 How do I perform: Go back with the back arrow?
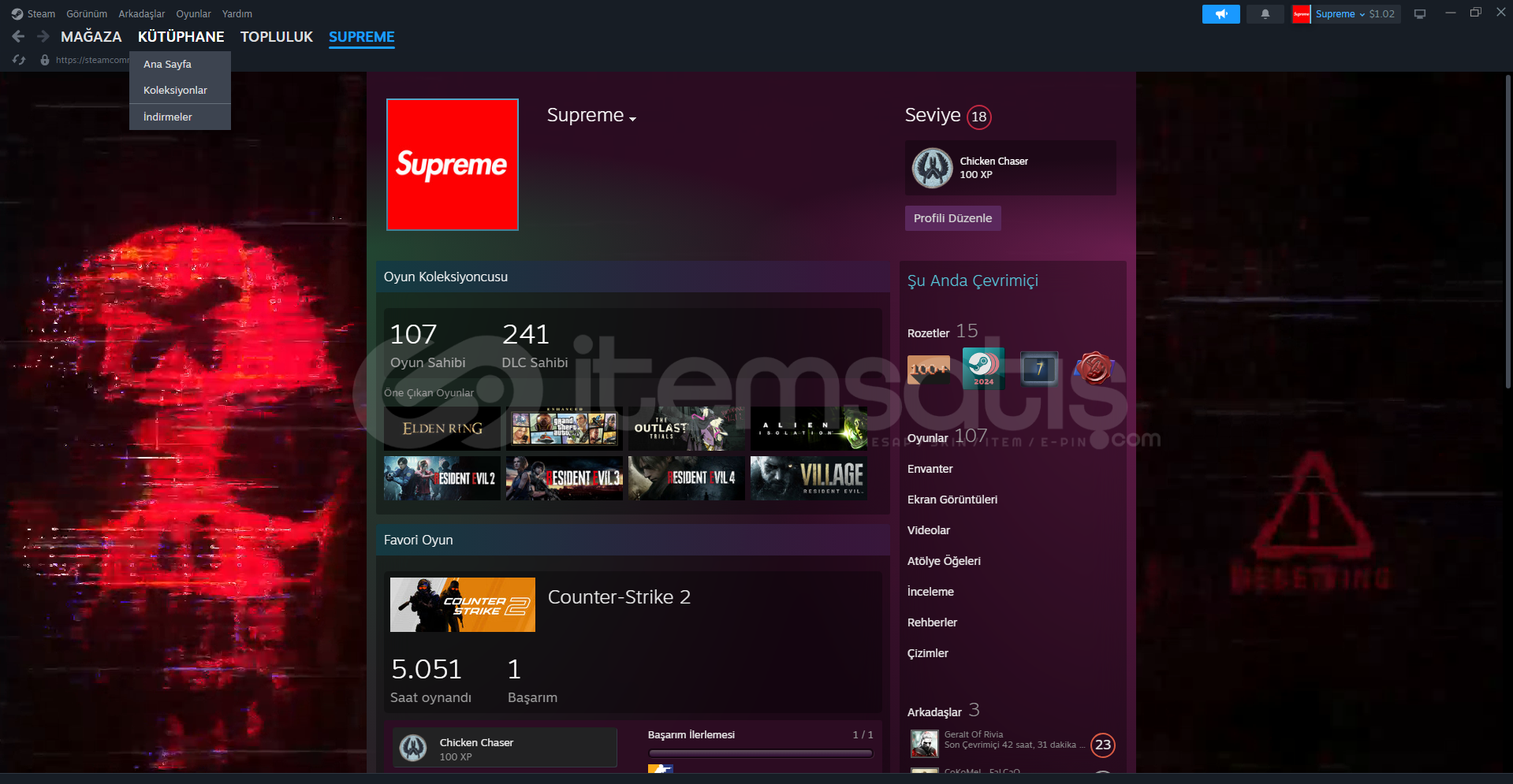(x=18, y=36)
